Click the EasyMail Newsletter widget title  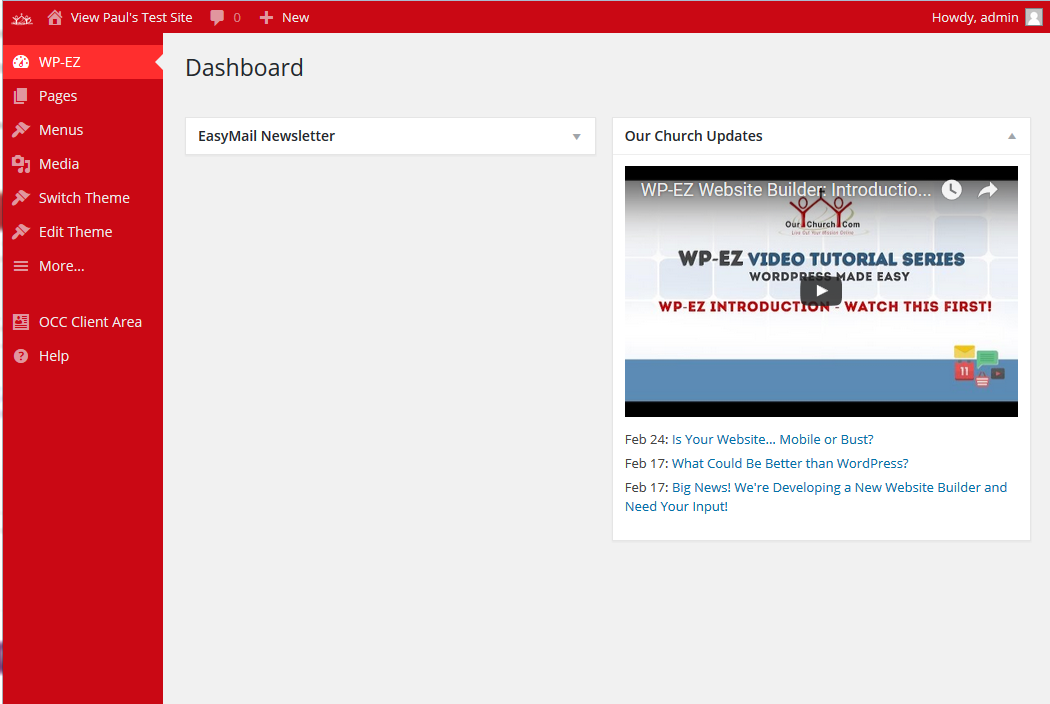pos(266,136)
